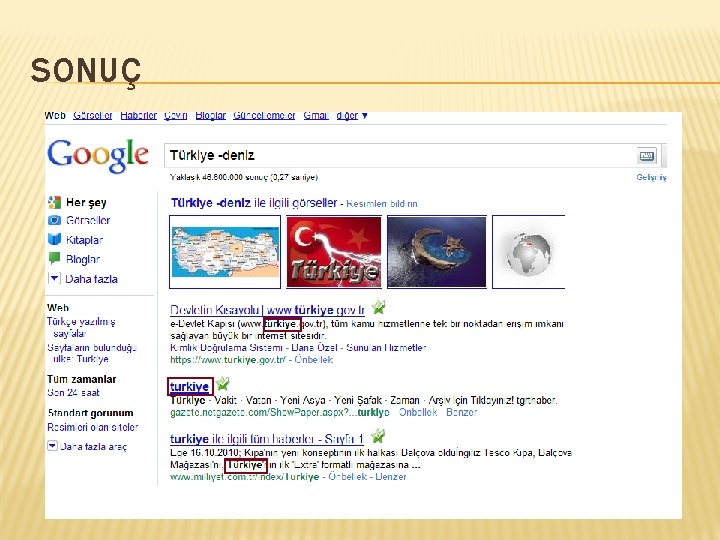Open the Gelişmiş advanced search link
The image size is (720, 540).
pyautogui.click(x=651, y=177)
